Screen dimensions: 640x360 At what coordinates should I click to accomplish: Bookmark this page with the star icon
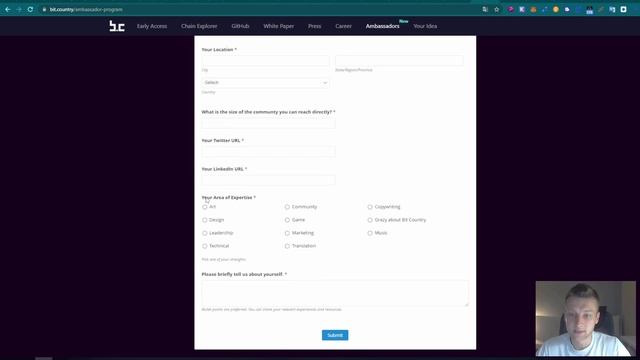coord(497,9)
